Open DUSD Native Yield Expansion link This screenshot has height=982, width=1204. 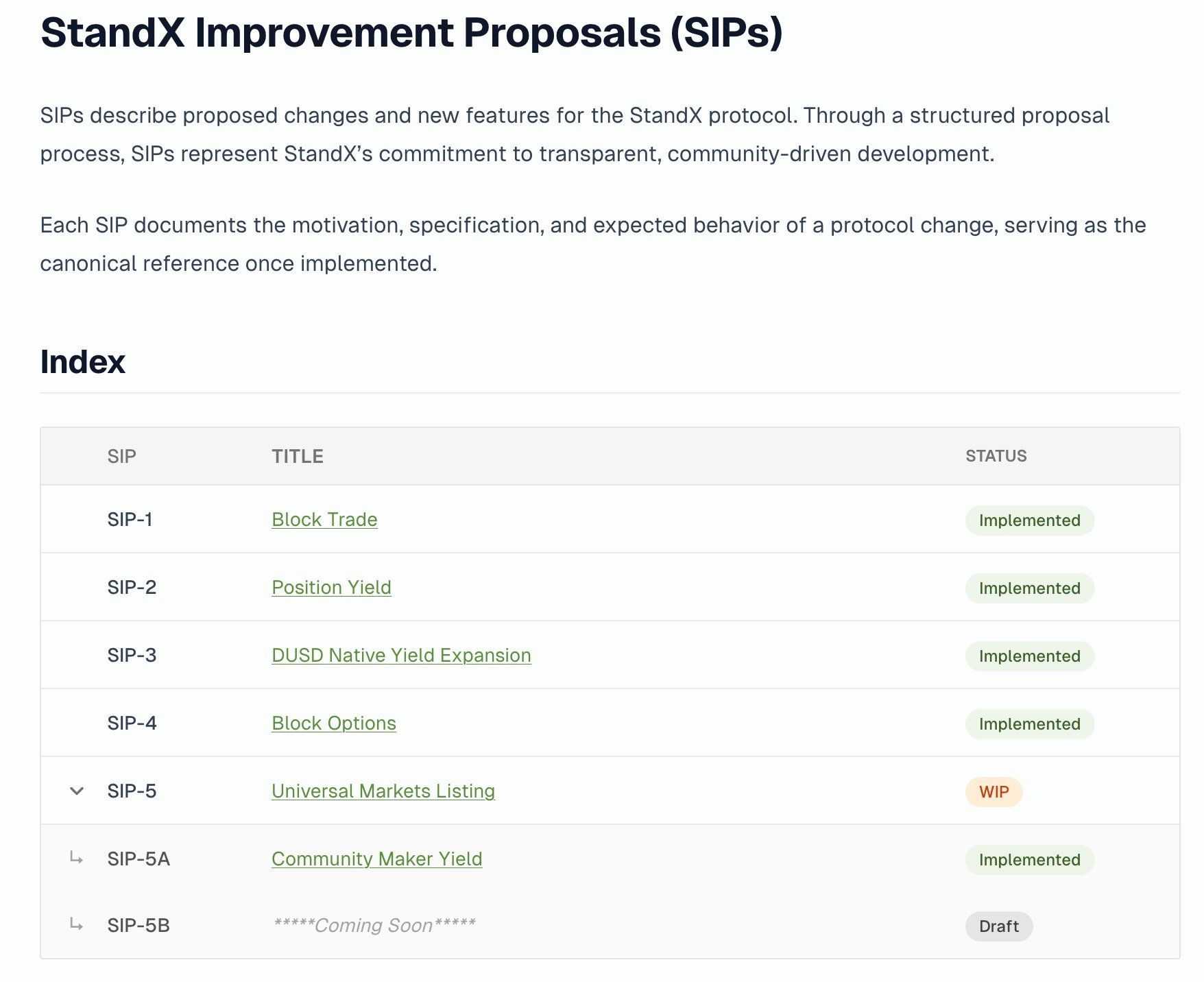coord(401,655)
